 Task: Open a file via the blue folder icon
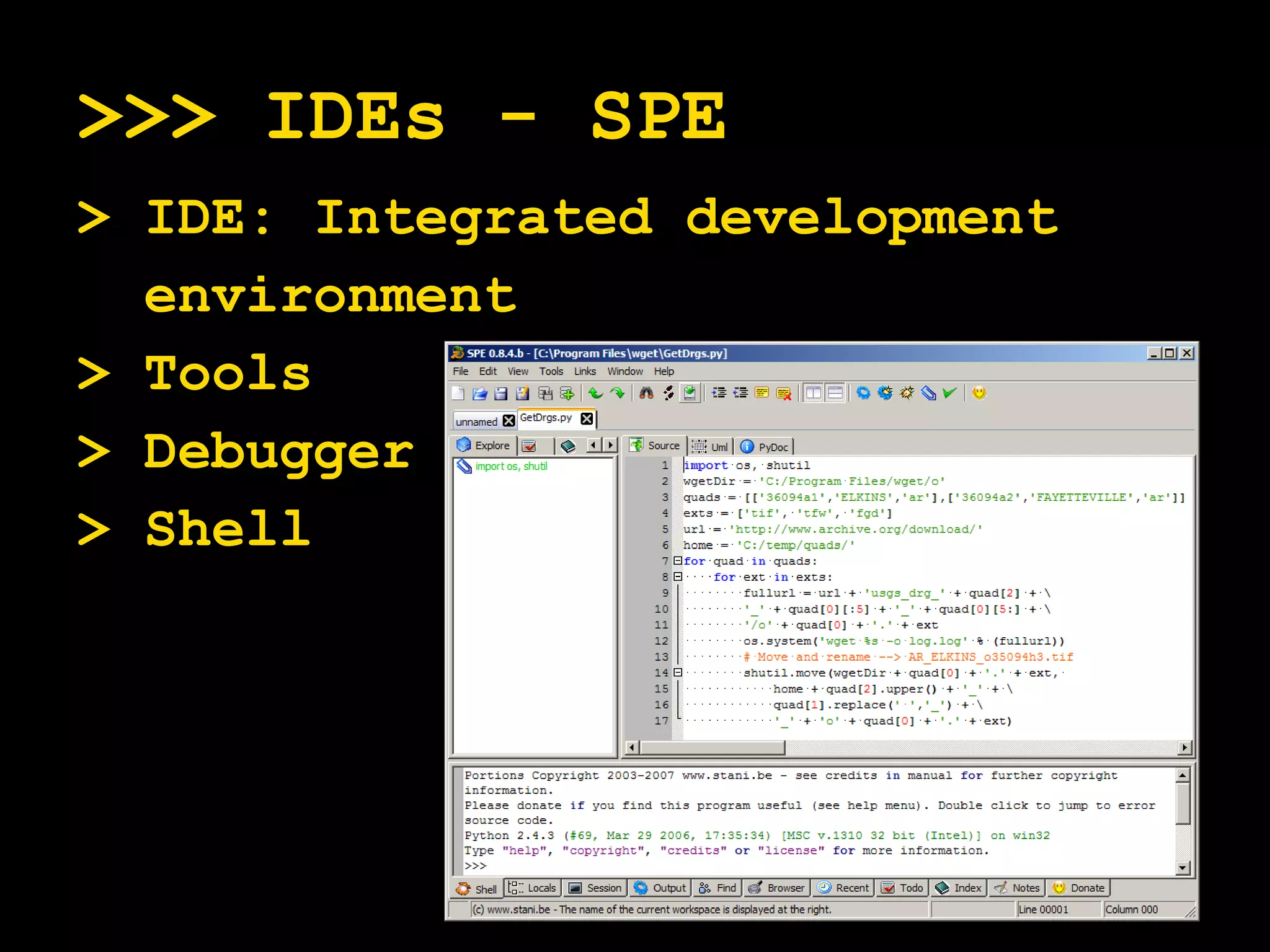tap(479, 393)
